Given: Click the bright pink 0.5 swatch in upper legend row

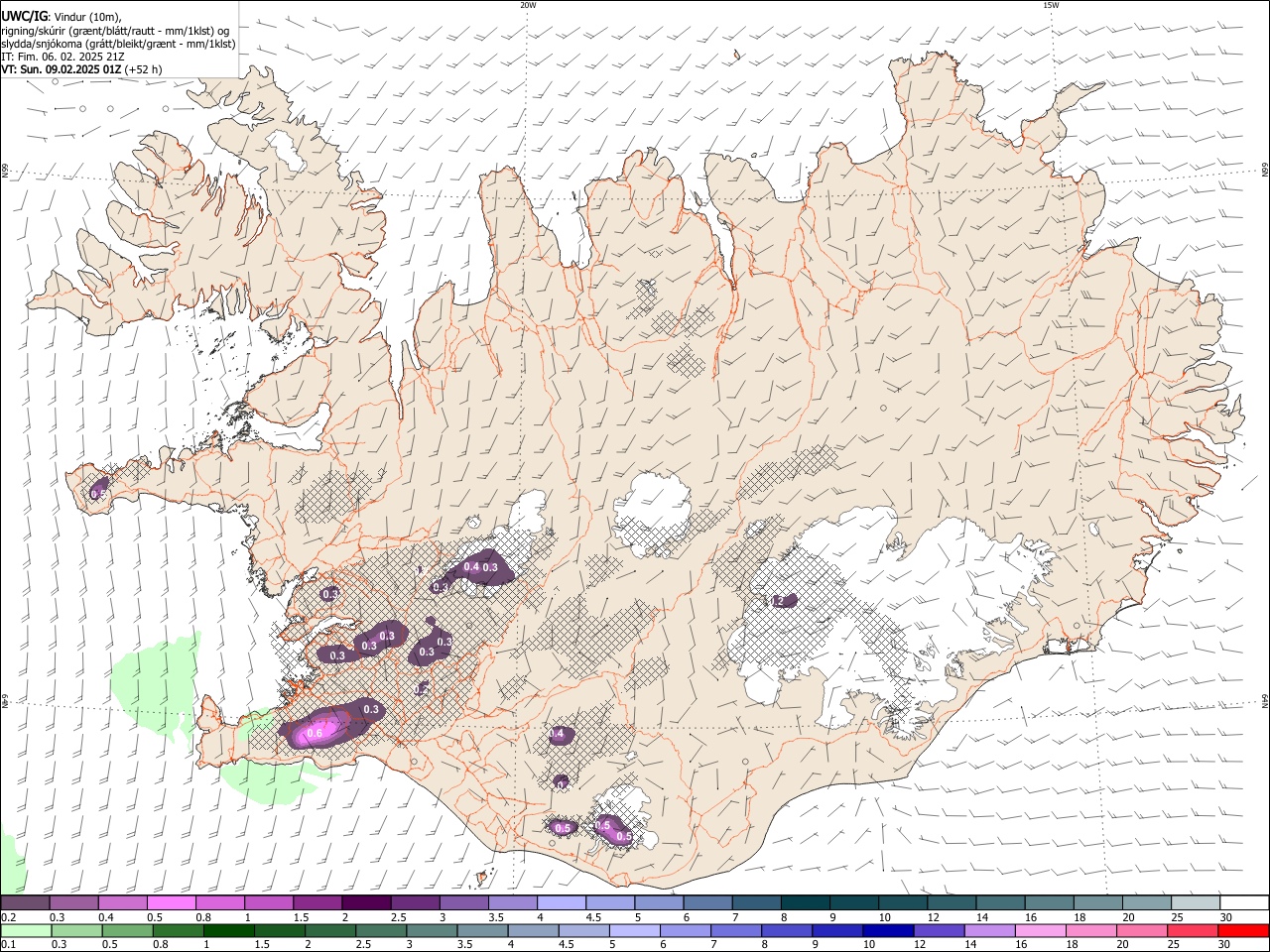Looking at the screenshot, I should pos(172,903).
